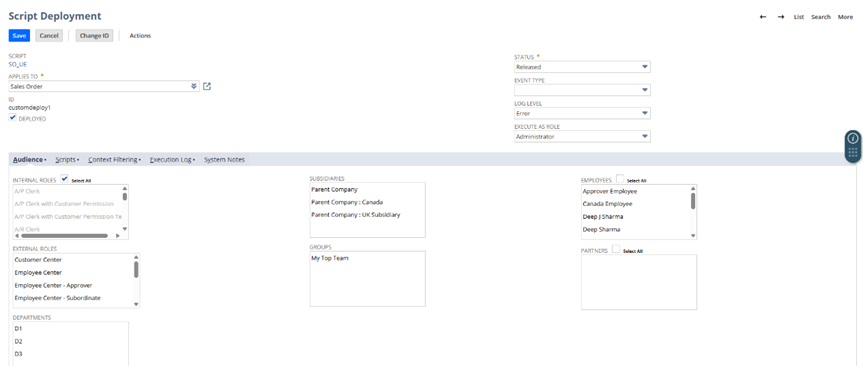Select A/R Clerk internal role
This screenshot has height=366, width=863.
27,229
